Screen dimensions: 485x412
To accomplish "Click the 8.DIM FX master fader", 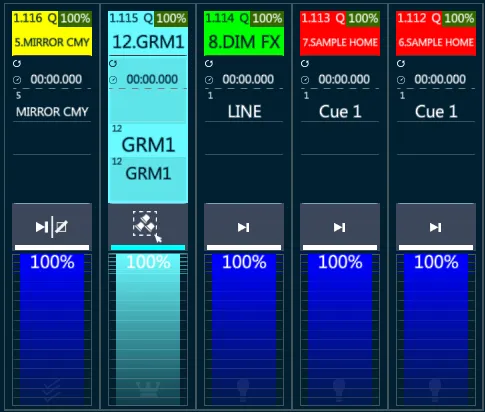I will click(x=244, y=329).
